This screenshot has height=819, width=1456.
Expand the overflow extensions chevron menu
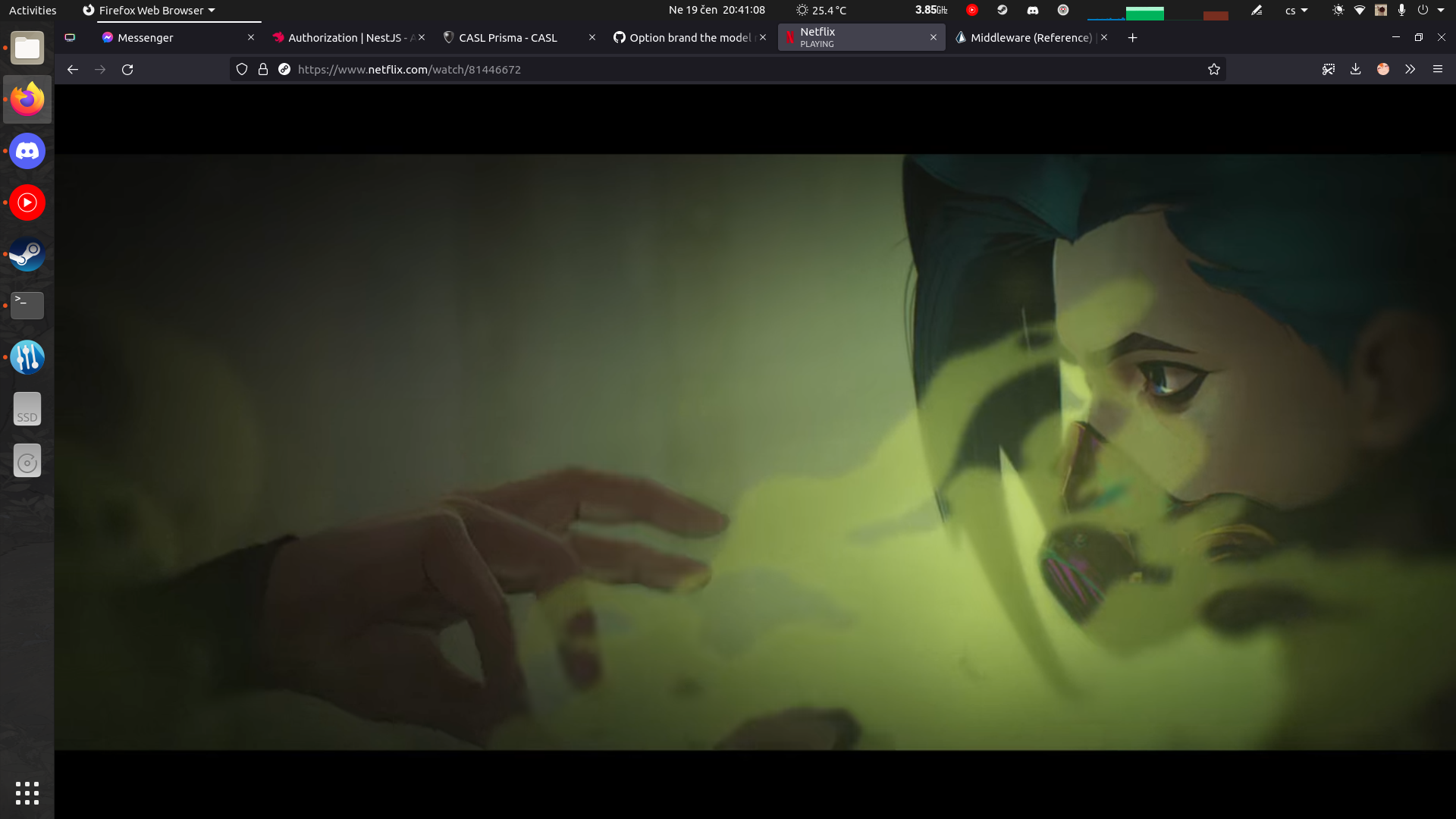pos(1410,69)
